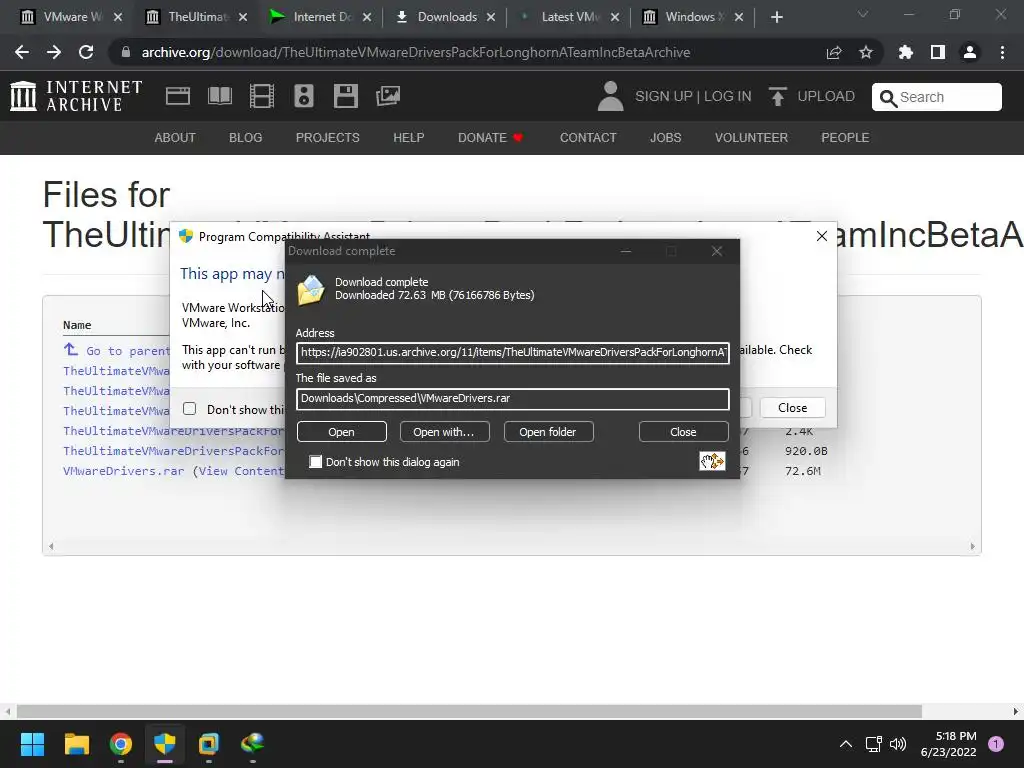Image resolution: width=1024 pixels, height=768 pixels.
Task: Click the SIGN UP link
Action: click(x=664, y=96)
